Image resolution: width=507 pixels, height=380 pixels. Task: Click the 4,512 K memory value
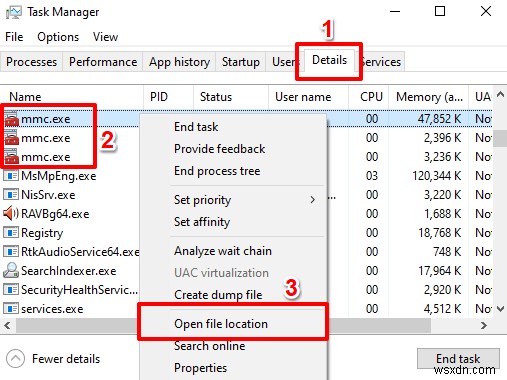(443, 309)
